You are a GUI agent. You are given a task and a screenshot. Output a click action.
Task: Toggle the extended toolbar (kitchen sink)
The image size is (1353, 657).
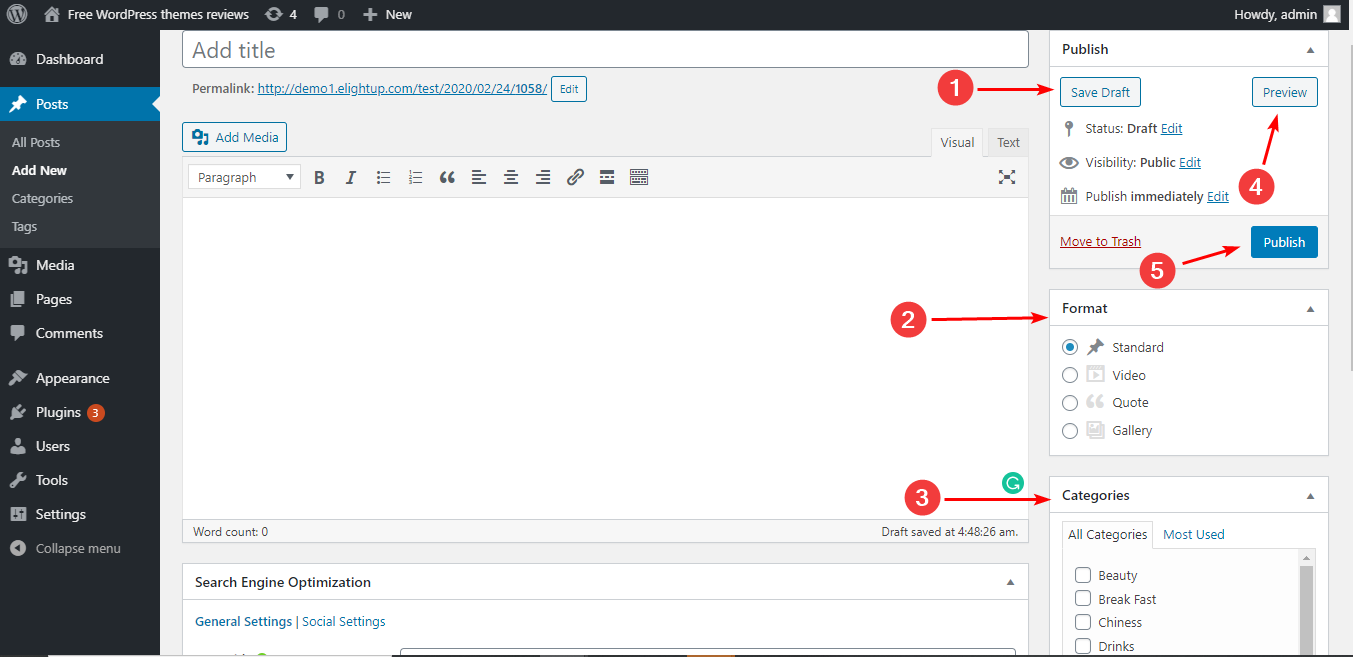tap(639, 177)
